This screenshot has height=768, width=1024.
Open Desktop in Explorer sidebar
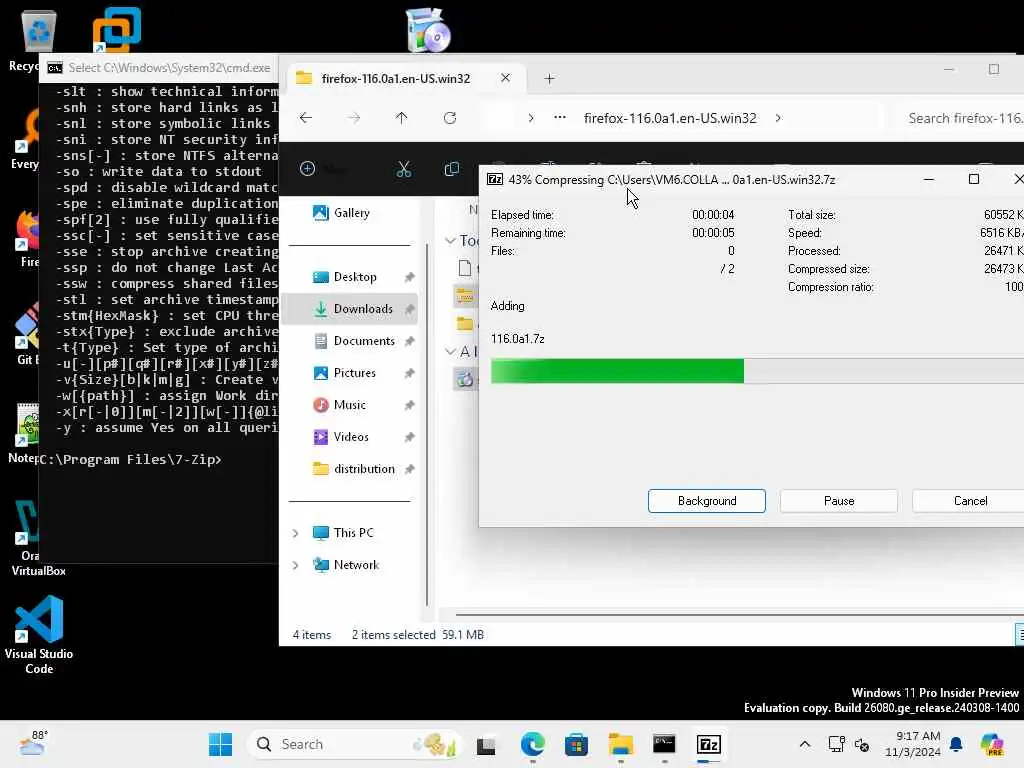(x=355, y=277)
